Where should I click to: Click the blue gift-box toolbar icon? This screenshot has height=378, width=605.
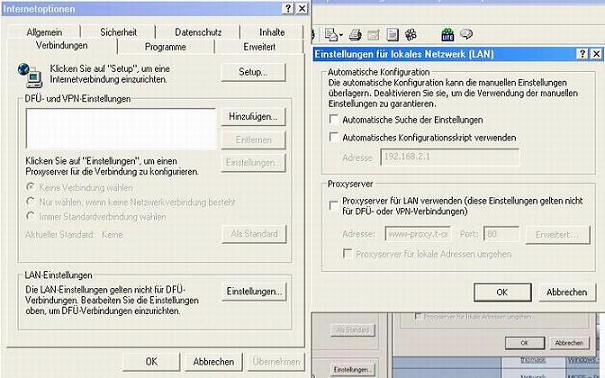click(x=448, y=35)
